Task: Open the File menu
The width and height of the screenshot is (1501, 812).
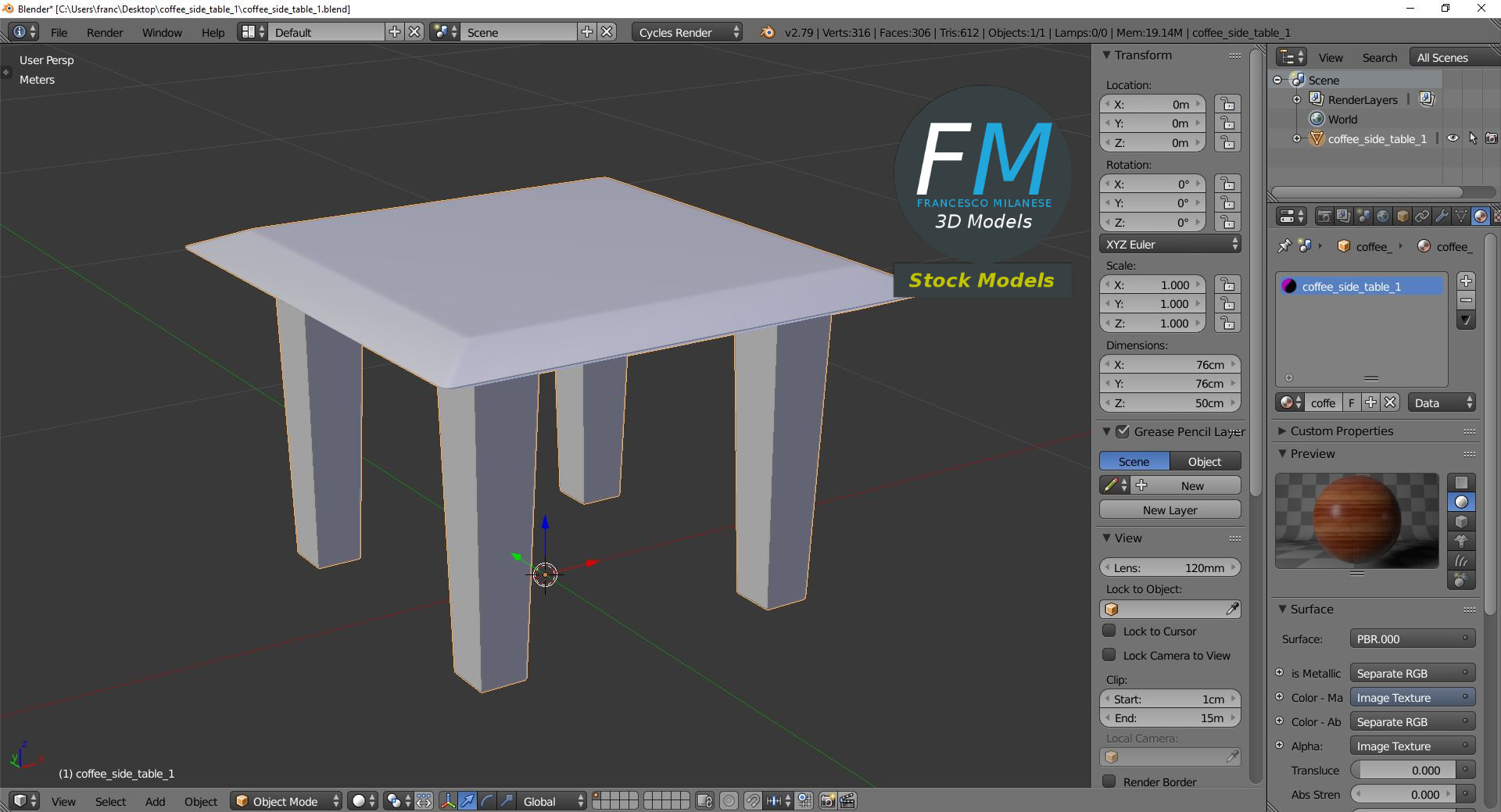Action: [59, 32]
